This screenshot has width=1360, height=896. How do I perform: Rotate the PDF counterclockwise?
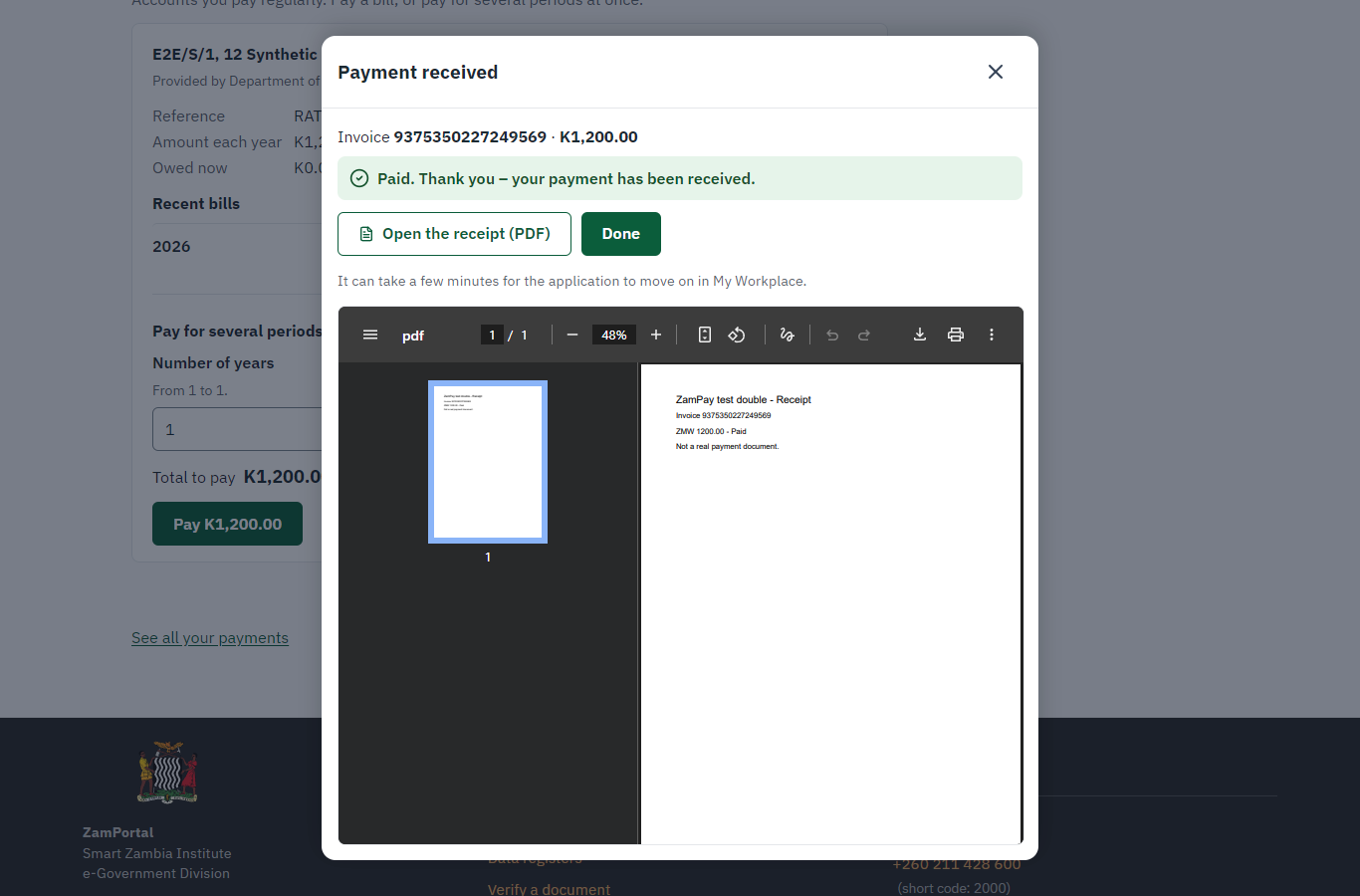pos(737,336)
